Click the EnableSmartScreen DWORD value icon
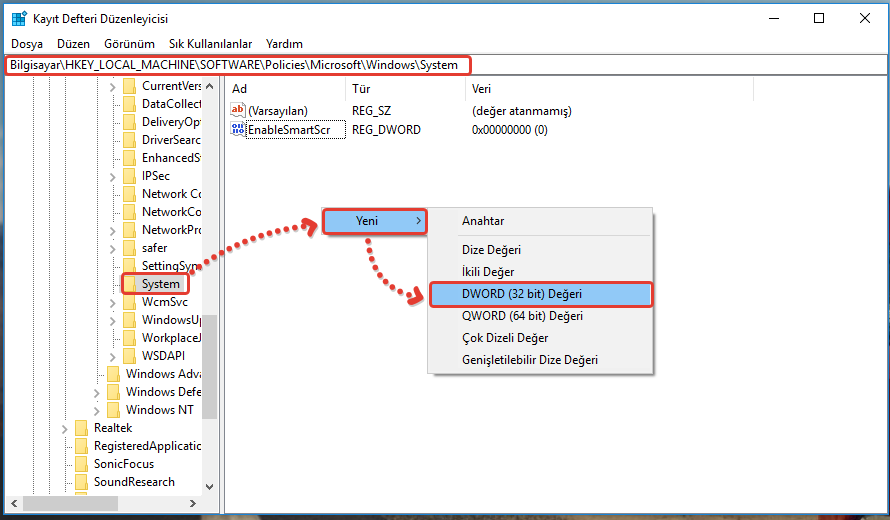Viewport: 890px width, 520px height. [x=238, y=130]
